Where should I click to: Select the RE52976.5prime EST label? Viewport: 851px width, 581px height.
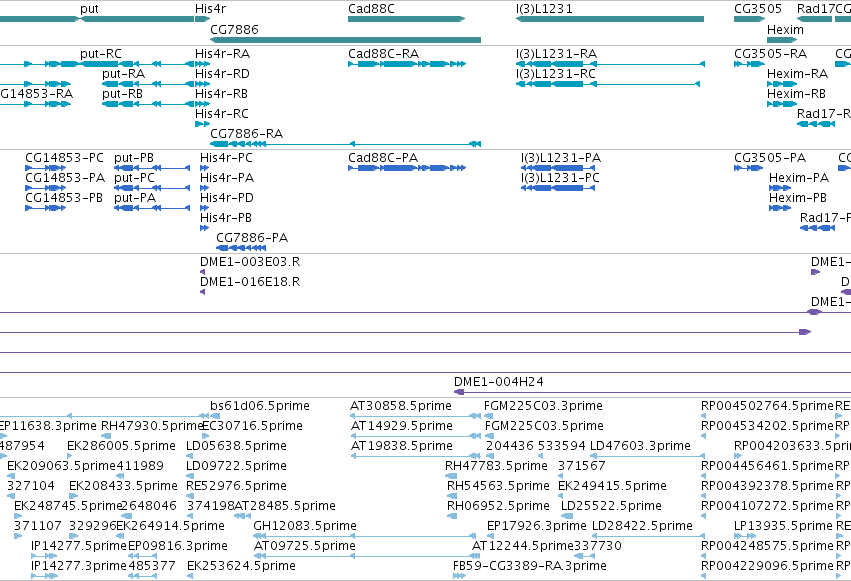236,486
